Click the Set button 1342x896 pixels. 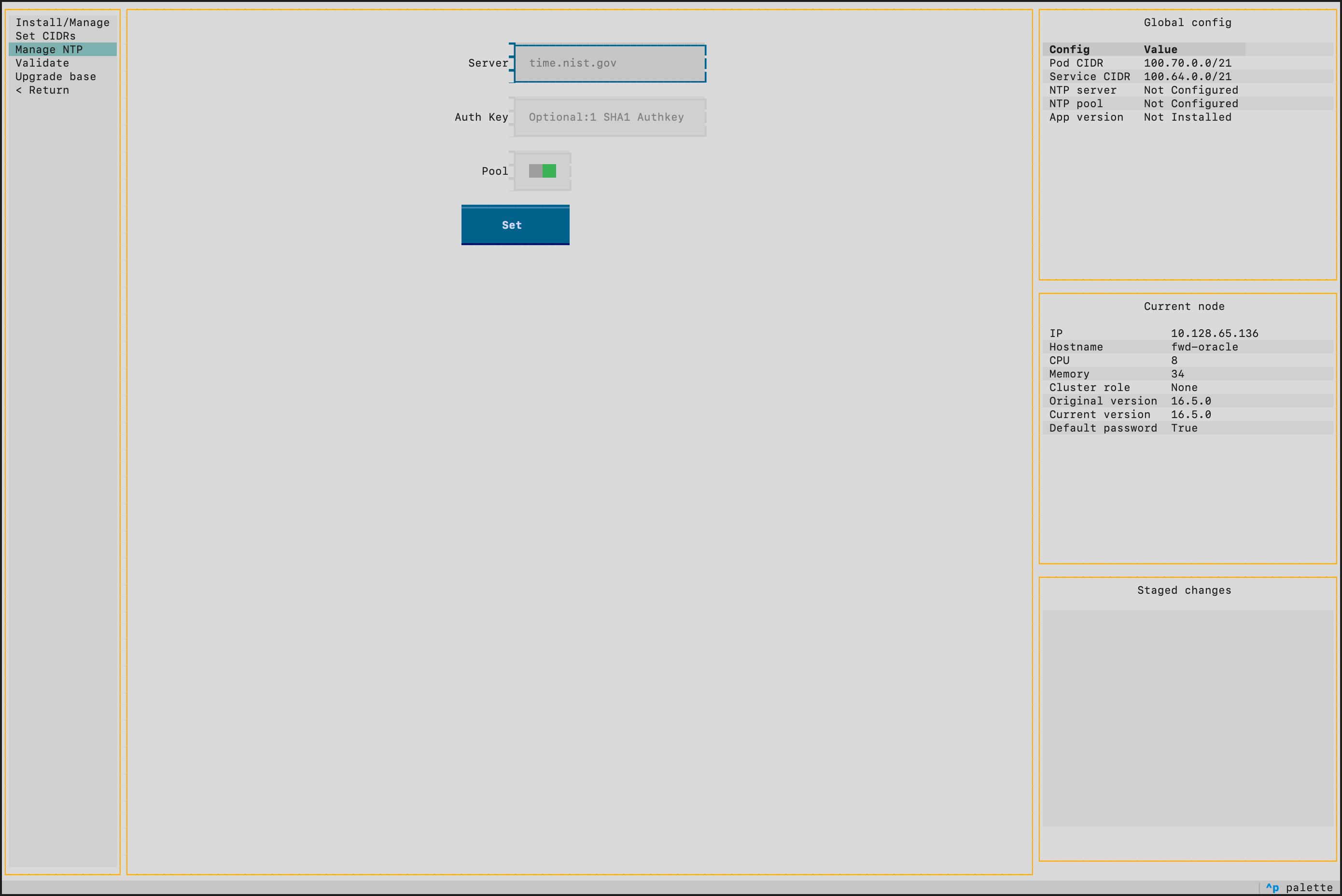point(516,225)
